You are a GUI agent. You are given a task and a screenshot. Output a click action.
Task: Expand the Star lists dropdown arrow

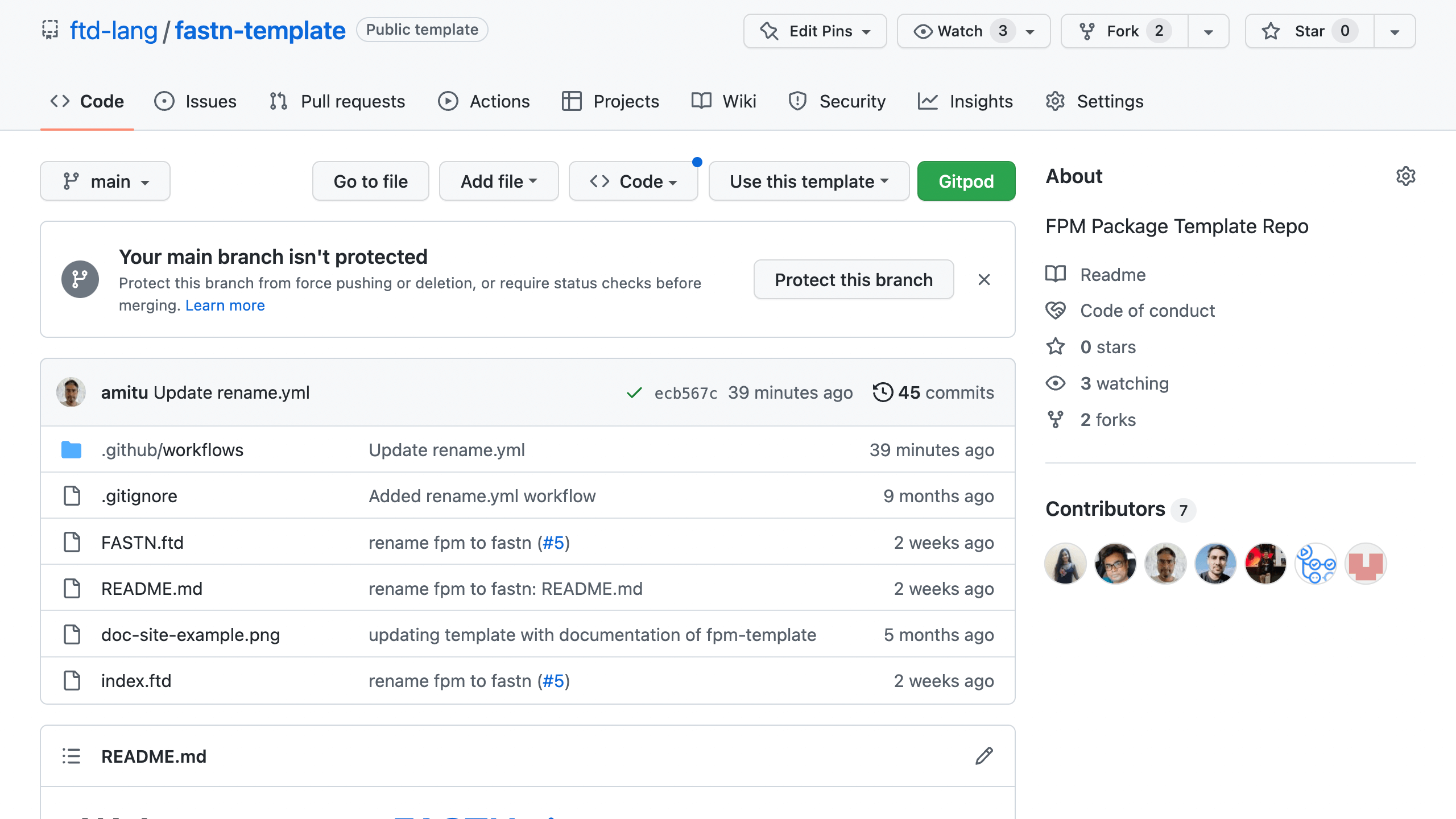coord(1395,31)
